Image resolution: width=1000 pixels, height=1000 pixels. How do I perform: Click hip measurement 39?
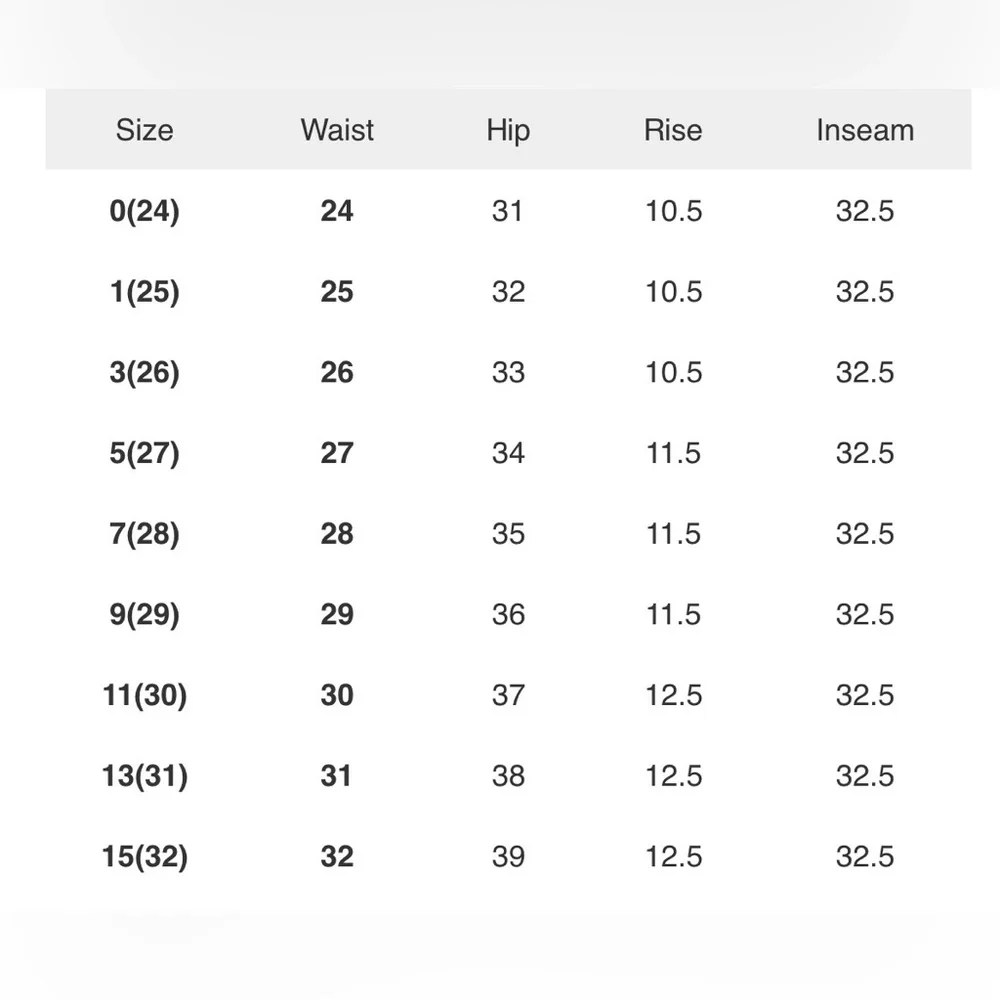click(x=508, y=857)
